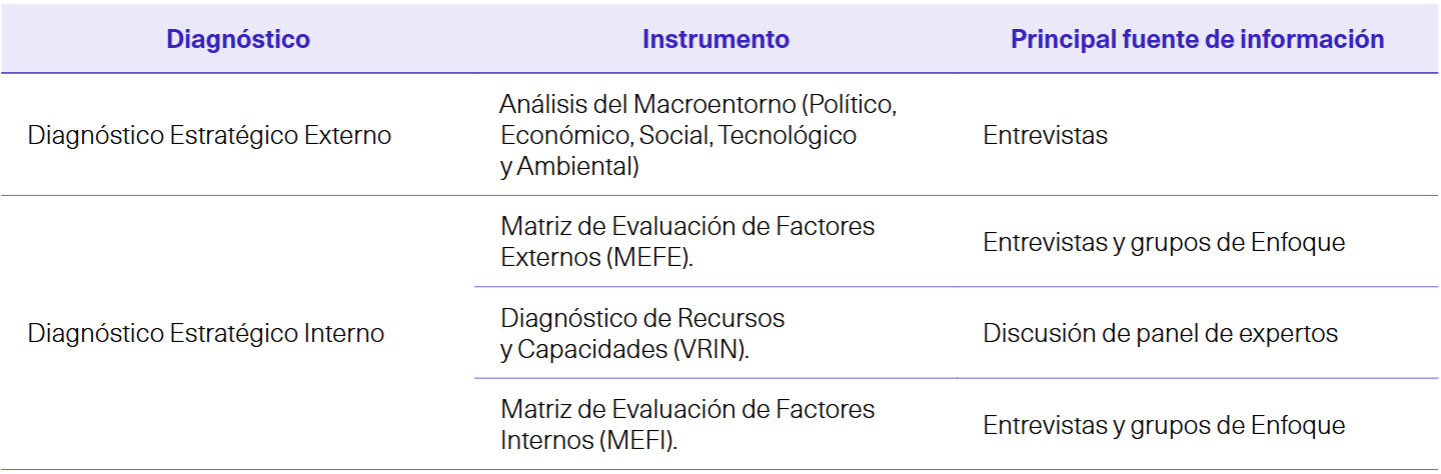Click Matriz de Evaluación de Factores Externos

(x=687, y=241)
